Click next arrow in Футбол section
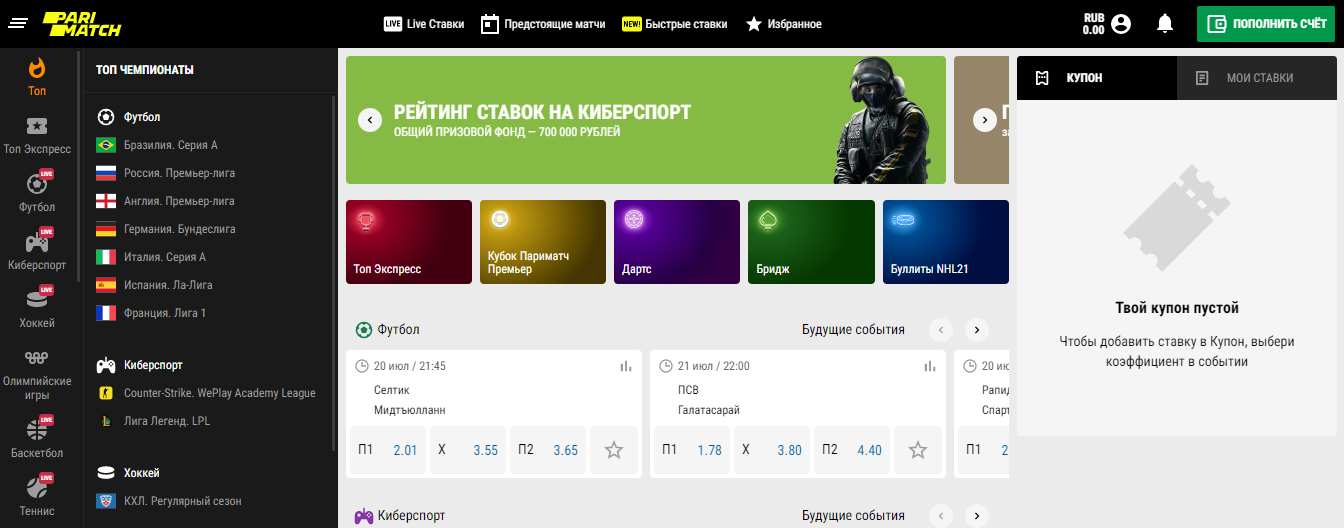Viewport: 1344px width, 528px height. tap(977, 330)
